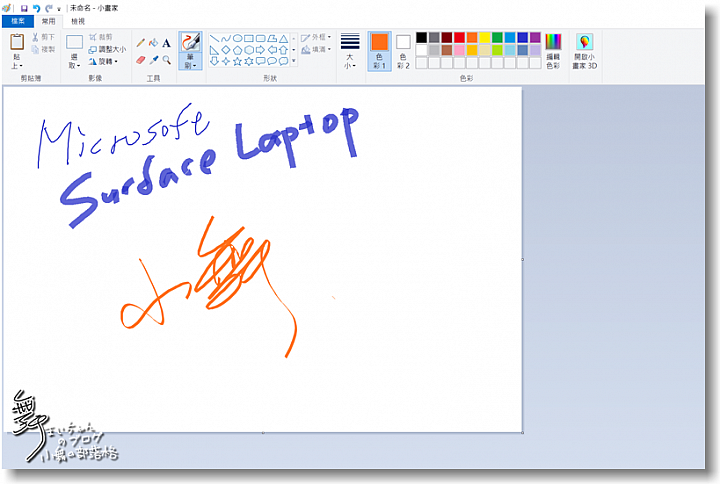The height and width of the screenshot is (484, 720).
Task: Click the Paste (貼上) clipboard icon
Action: coord(17,42)
